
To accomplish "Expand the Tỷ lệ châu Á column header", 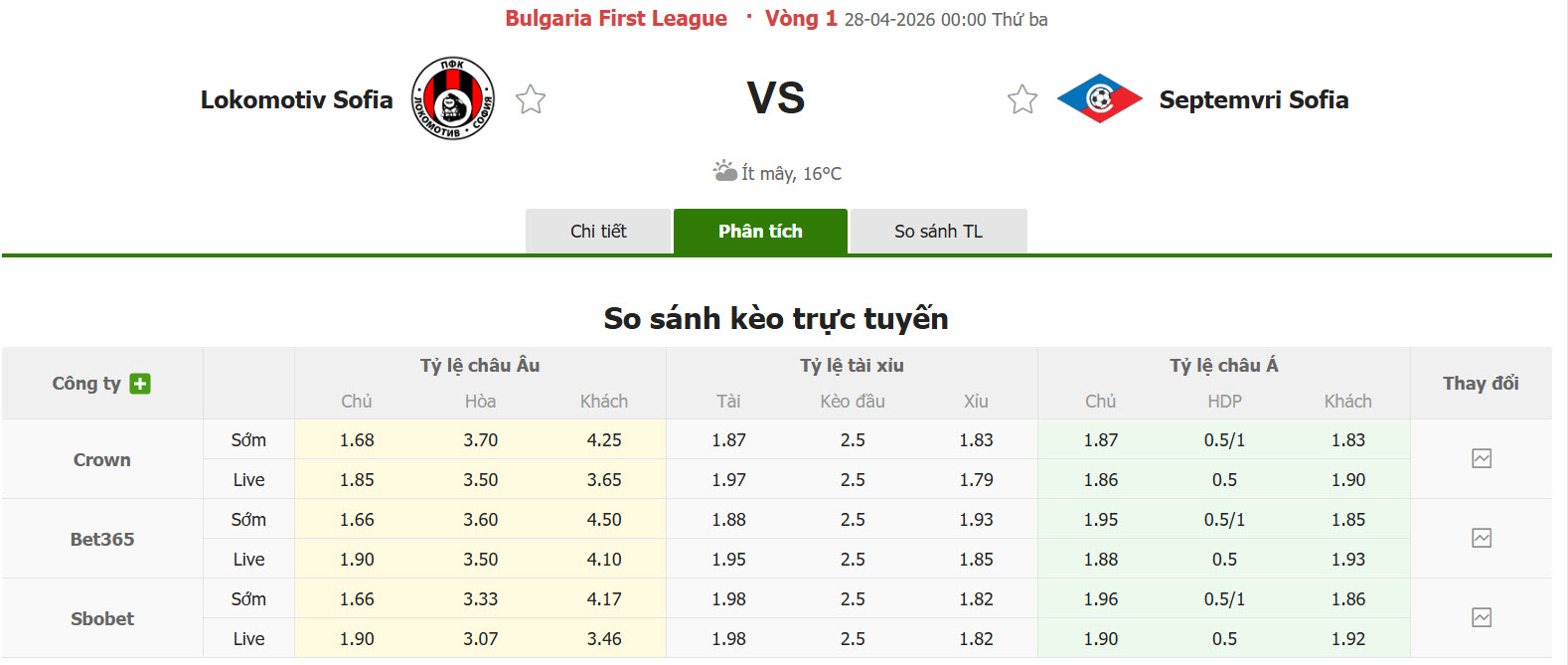I will tap(1224, 365).
